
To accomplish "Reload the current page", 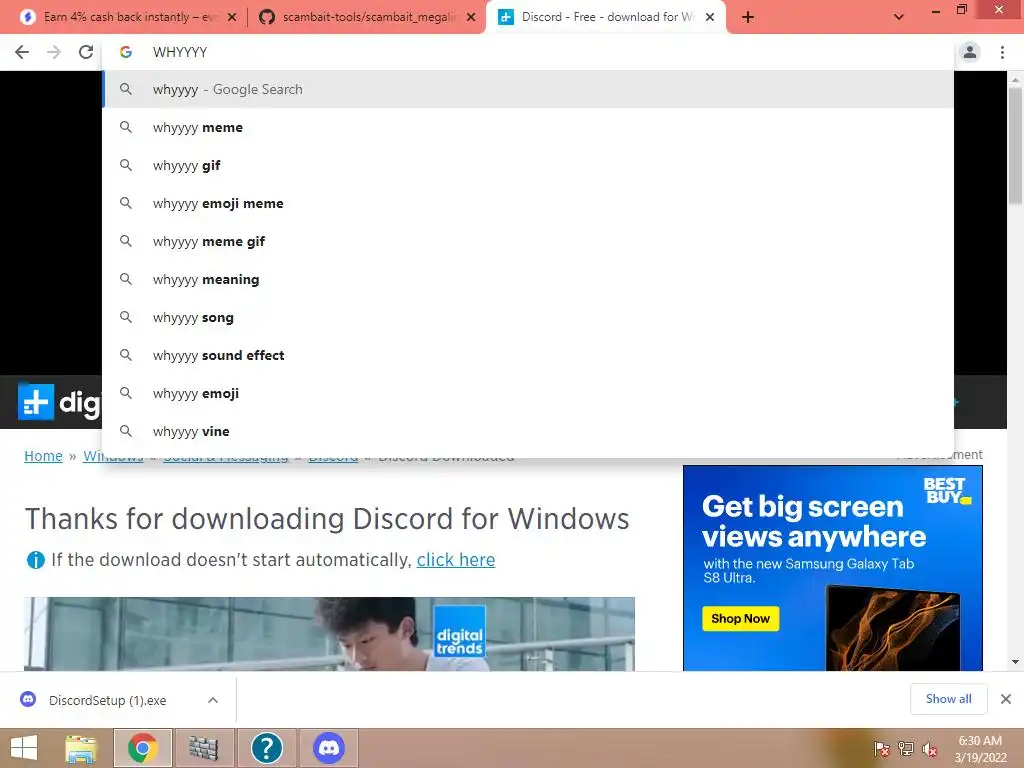I will (86, 52).
